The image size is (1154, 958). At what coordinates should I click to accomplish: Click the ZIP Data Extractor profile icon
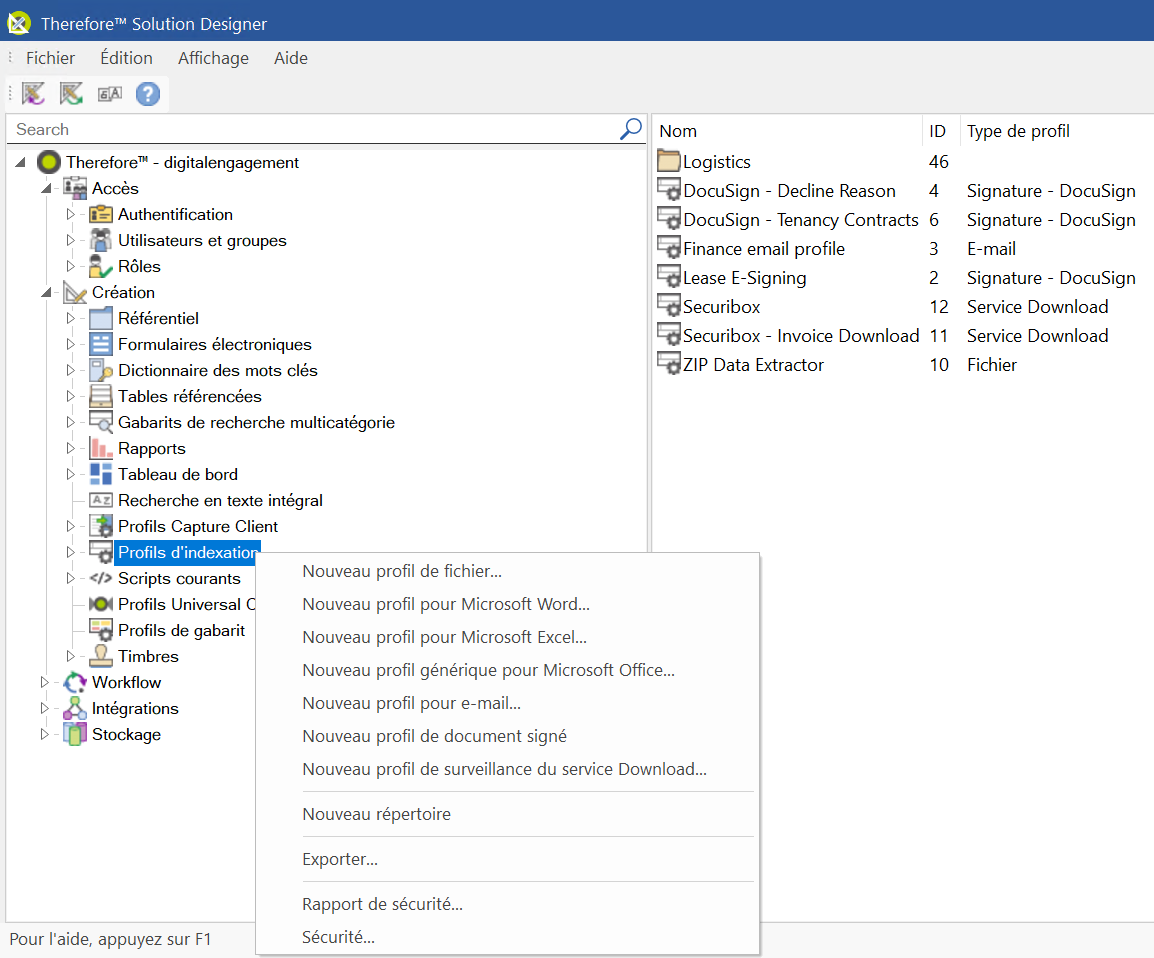pyautogui.click(x=668, y=363)
